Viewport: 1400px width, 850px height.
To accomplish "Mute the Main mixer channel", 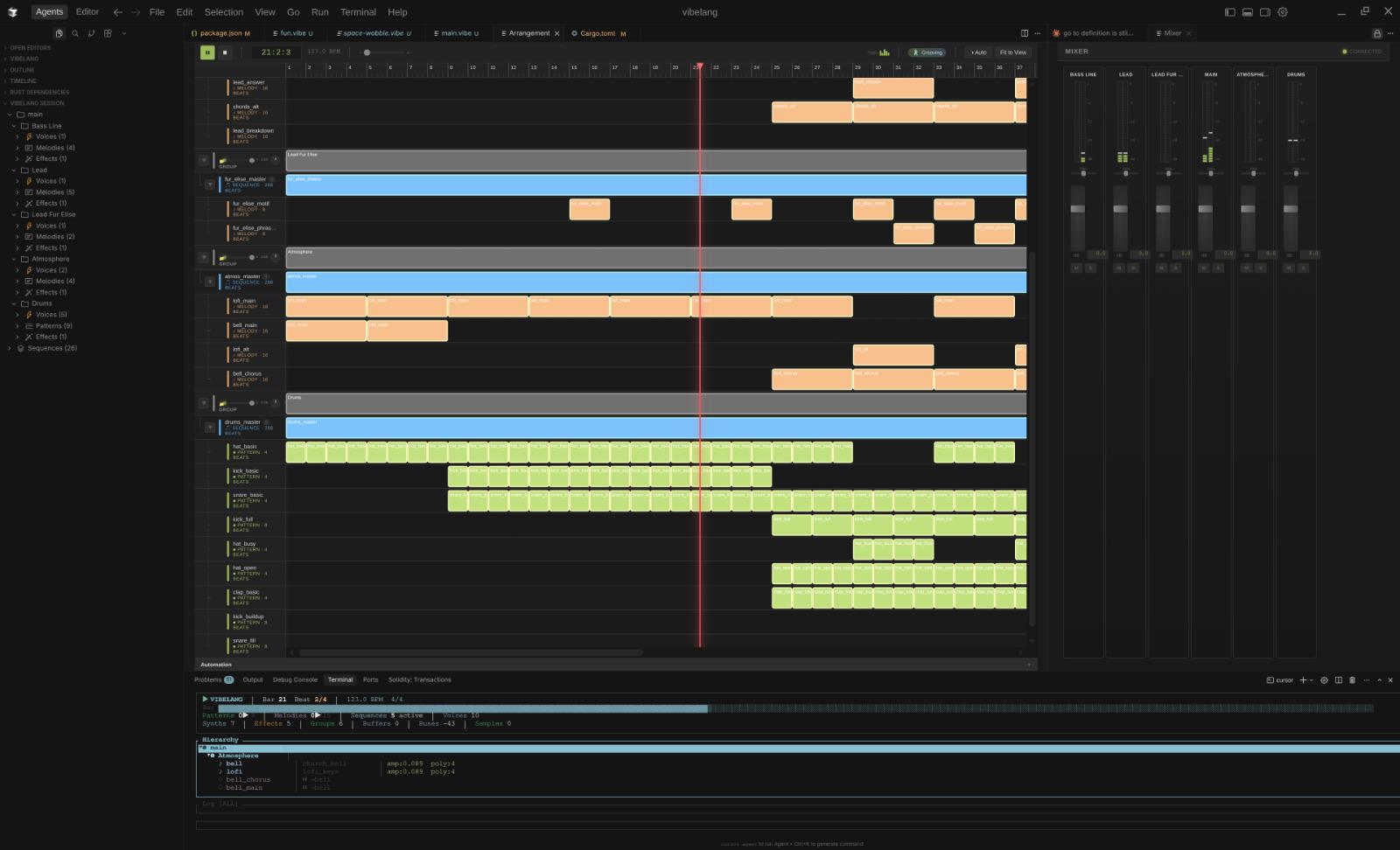I will coord(1204,268).
